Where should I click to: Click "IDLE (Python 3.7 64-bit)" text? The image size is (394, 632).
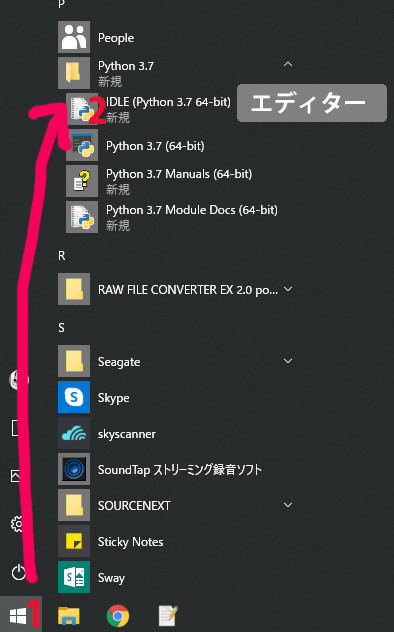click(168, 102)
